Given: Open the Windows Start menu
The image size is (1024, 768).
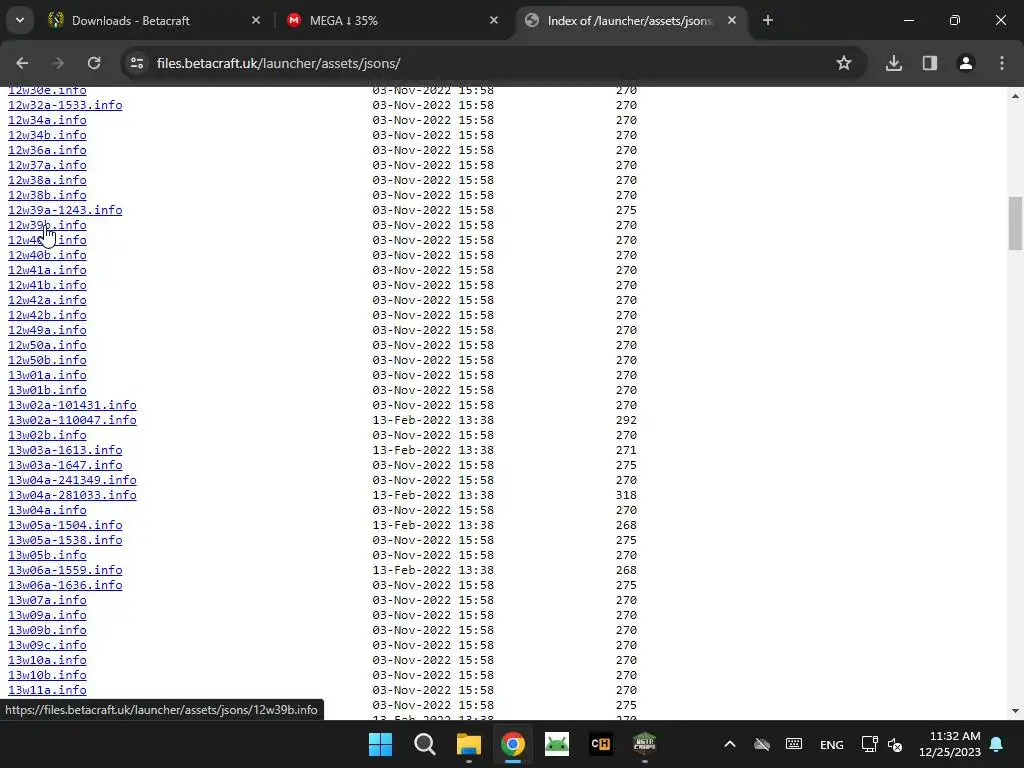Looking at the screenshot, I should pyautogui.click(x=381, y=744).
